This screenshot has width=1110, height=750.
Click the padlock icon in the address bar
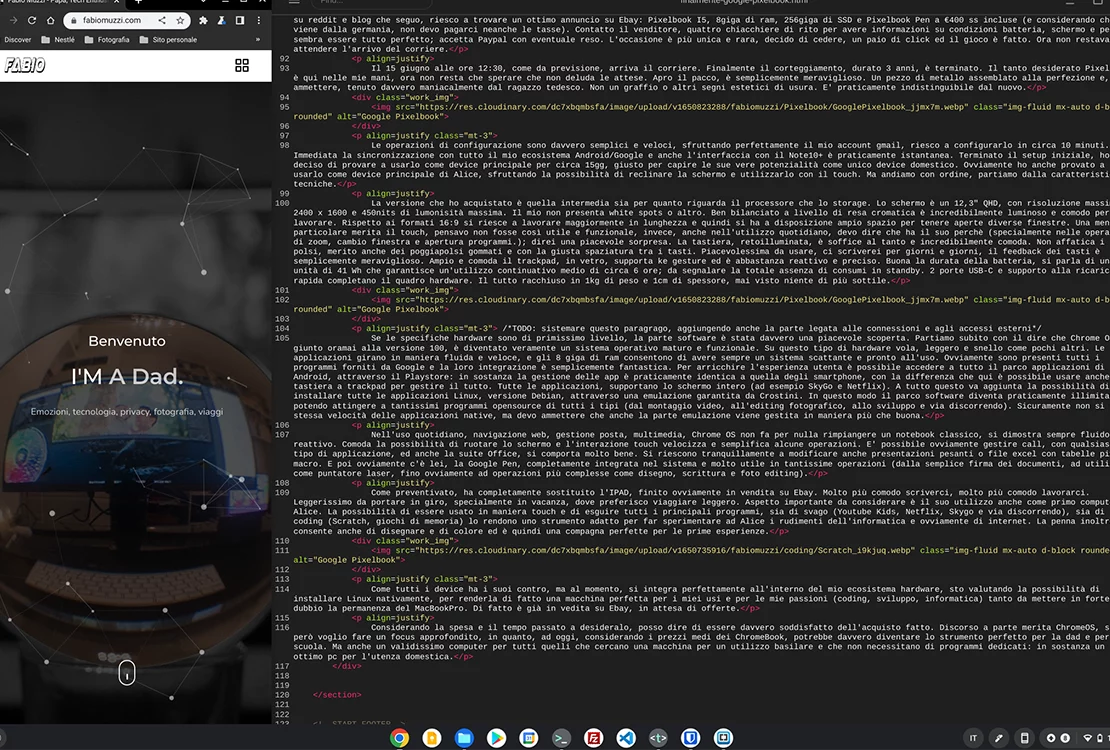[x=74, y=20]
